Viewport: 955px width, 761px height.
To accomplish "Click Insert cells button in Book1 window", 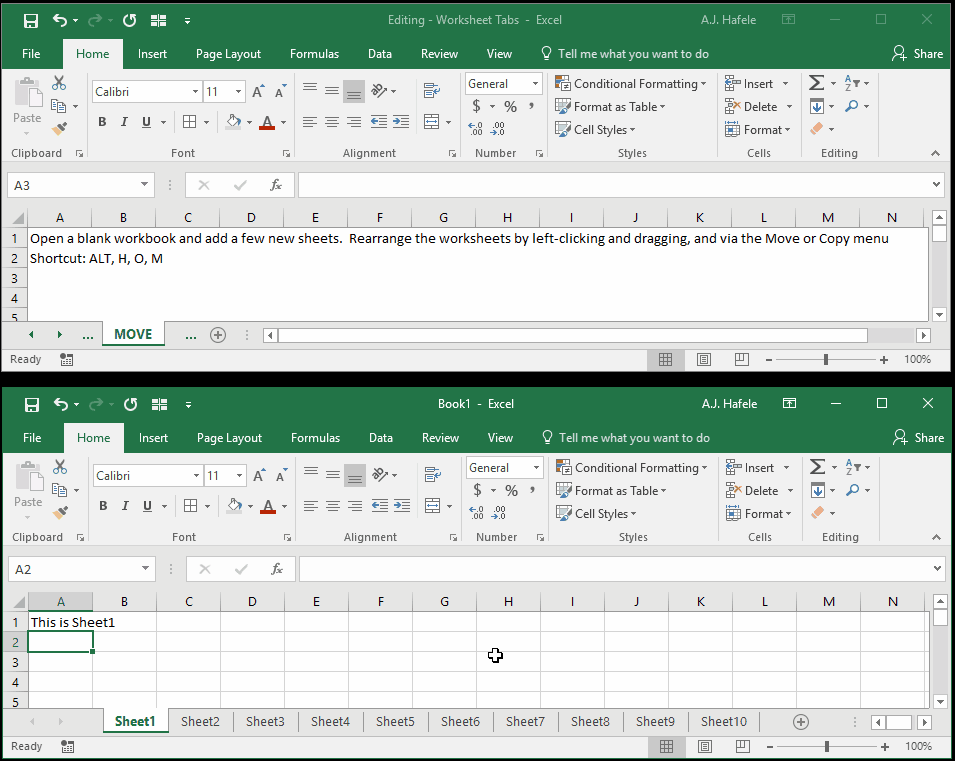I will point(750,468).
